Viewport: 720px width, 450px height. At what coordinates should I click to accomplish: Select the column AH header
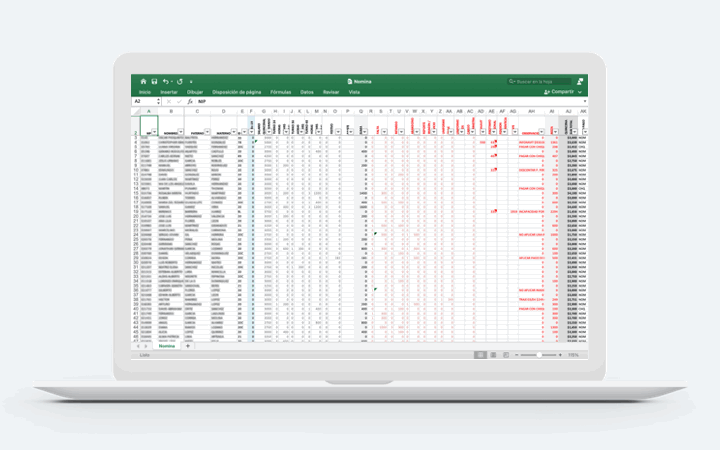[x=531, y=112]
